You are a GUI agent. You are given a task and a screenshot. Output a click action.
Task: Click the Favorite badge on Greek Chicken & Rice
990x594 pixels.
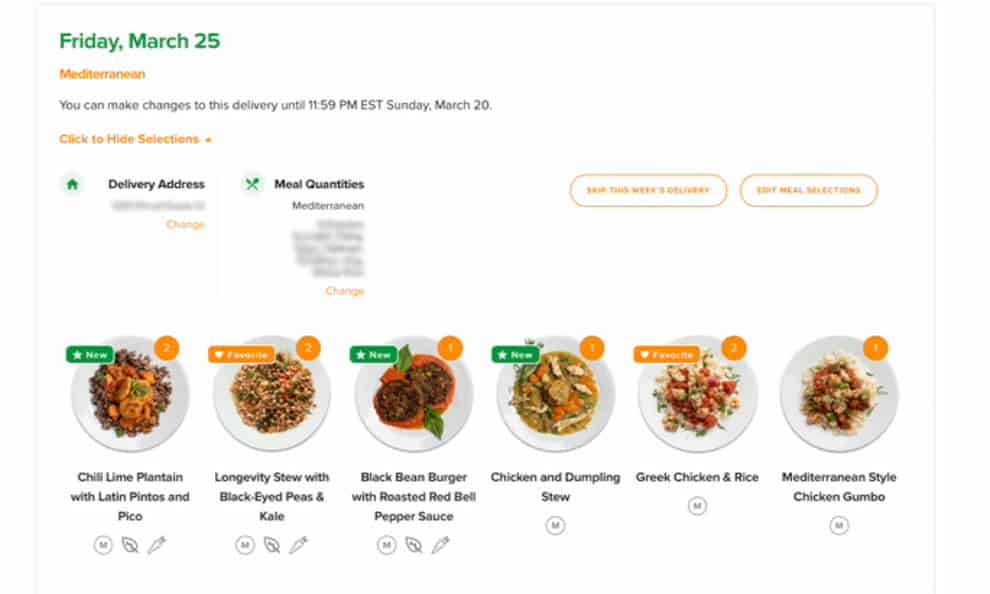(667, 355)
